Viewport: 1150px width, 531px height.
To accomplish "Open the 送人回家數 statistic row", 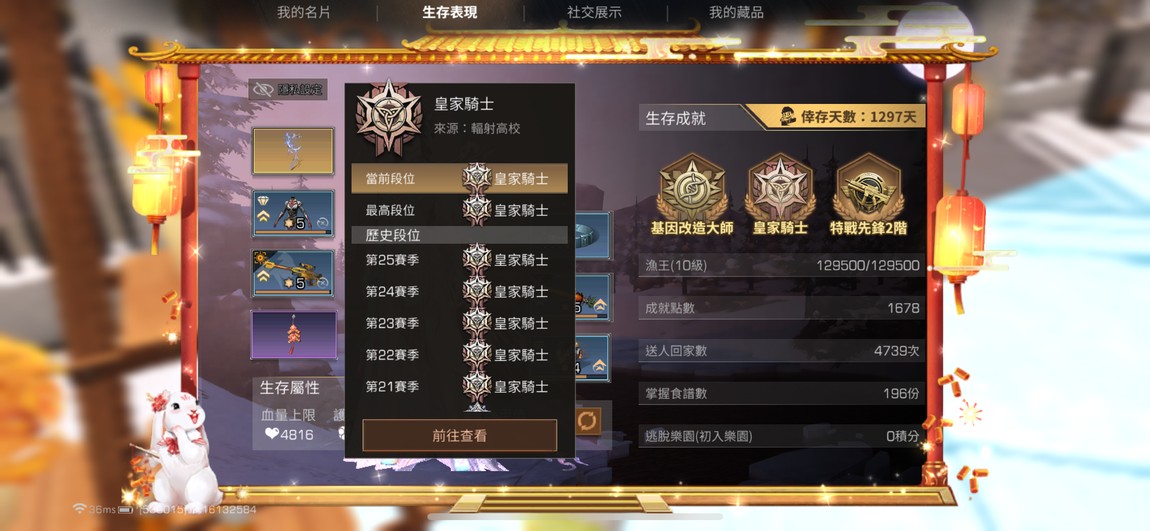I will [x=782, y=351].
